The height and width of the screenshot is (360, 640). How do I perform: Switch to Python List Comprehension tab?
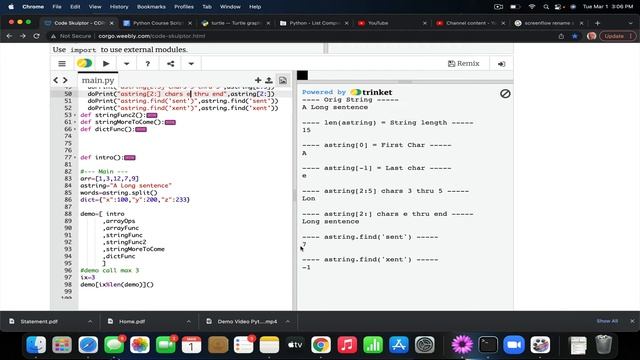(x=314, y=23)
